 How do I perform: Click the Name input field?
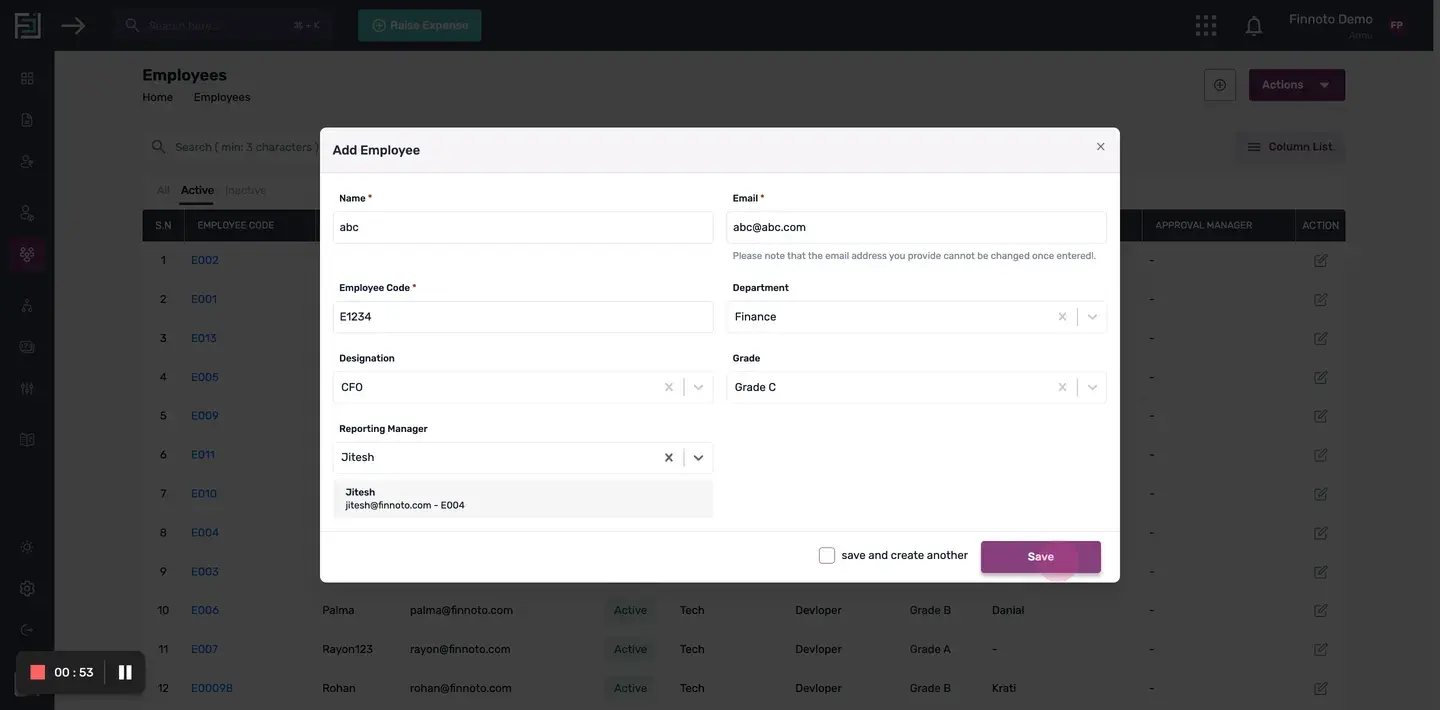(523, 227)
